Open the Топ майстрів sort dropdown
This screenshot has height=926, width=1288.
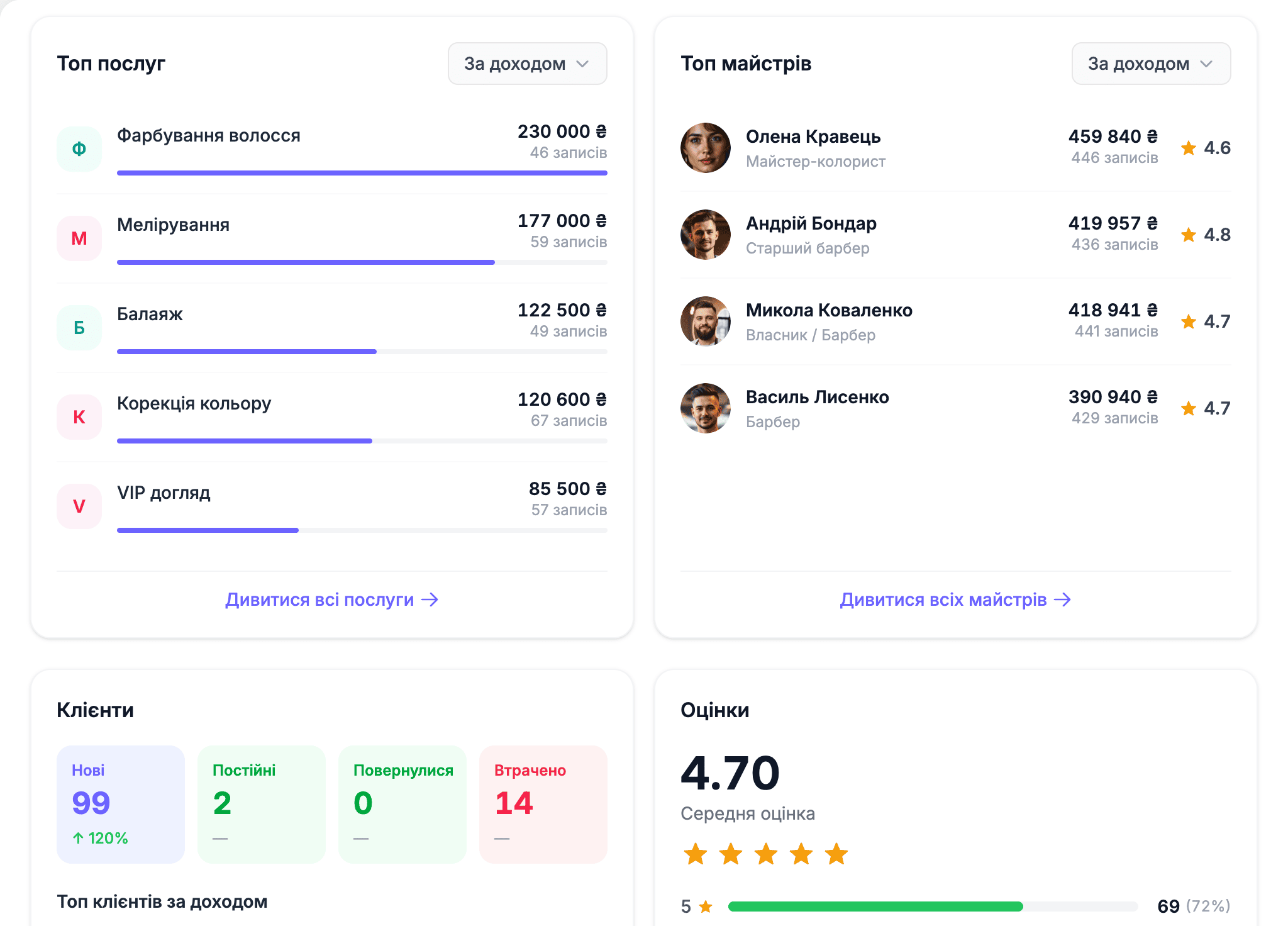click(1151, 64)
